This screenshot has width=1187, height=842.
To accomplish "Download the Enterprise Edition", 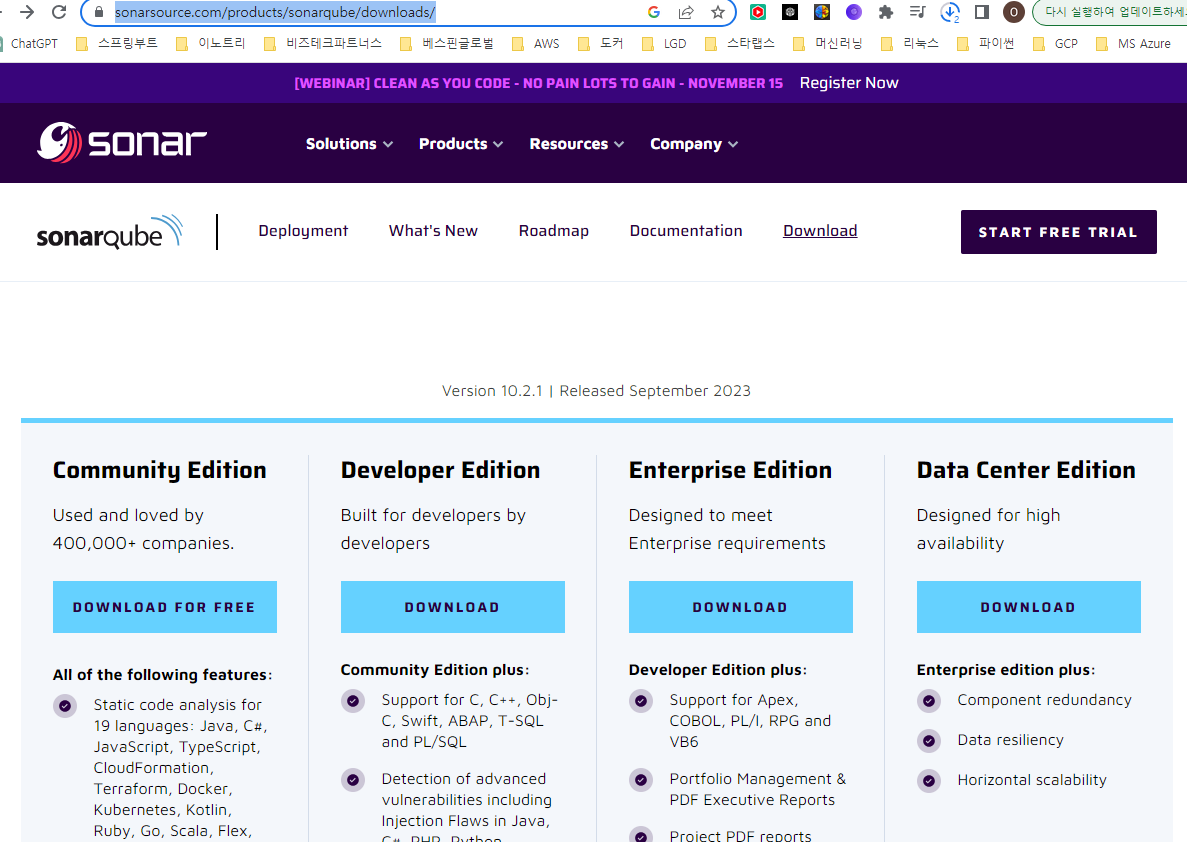I will (740, 607).
